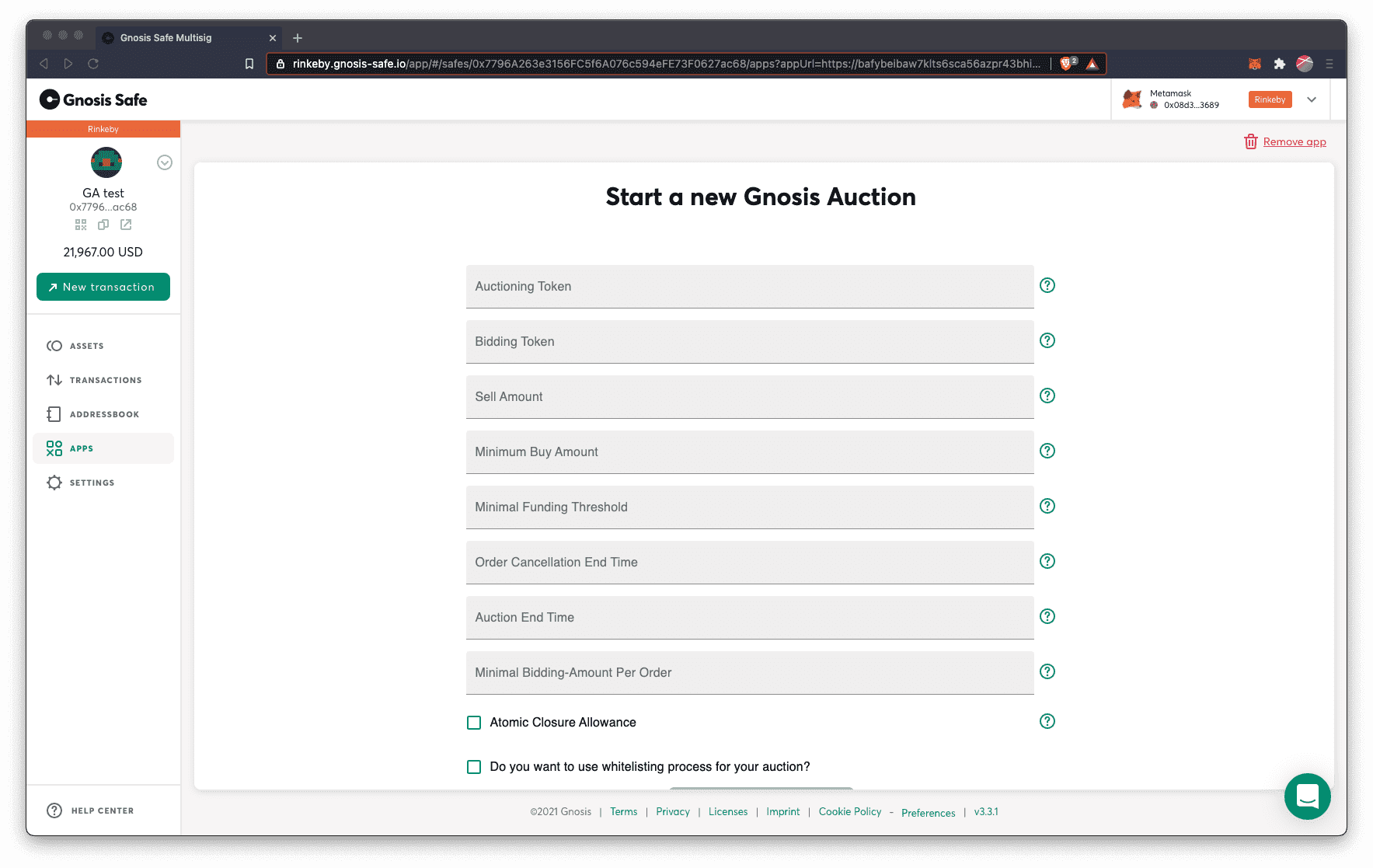Show help for Order Cancellation End Time

1047,561
